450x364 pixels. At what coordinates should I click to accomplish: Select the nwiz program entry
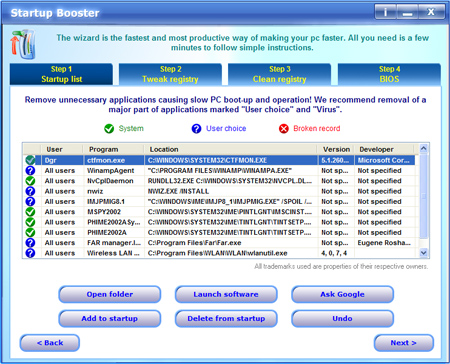114,191
